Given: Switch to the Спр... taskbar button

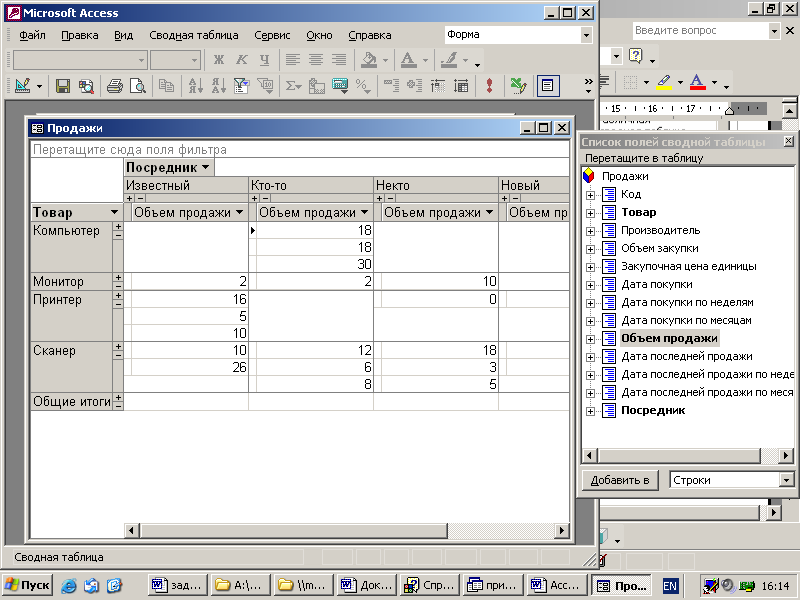Looking at the screenshot, I should (x=431, y=585).
